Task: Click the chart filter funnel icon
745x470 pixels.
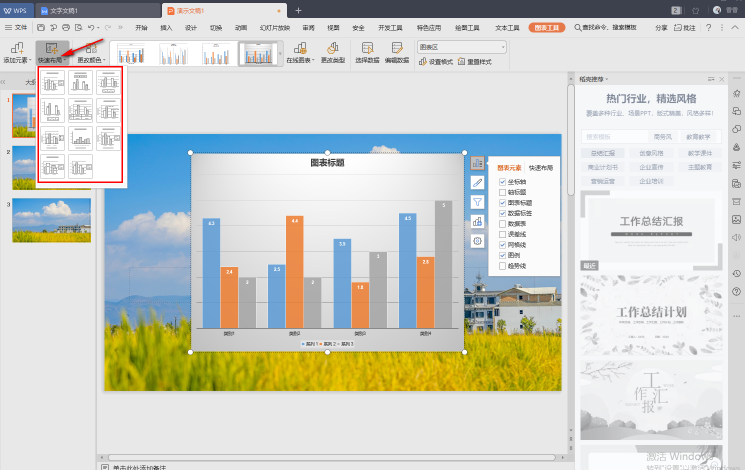Action: point(477,202)
